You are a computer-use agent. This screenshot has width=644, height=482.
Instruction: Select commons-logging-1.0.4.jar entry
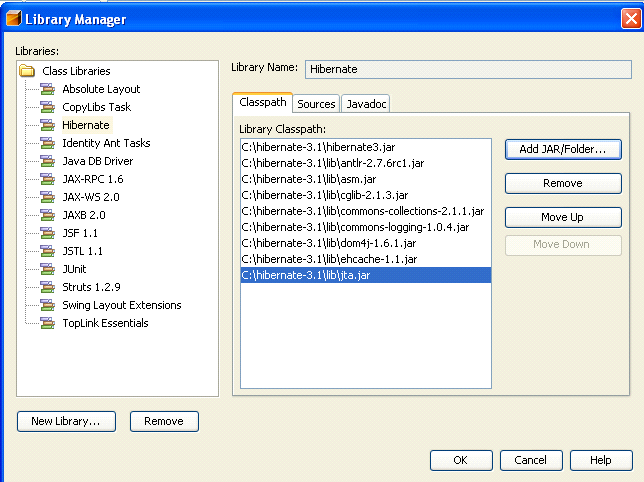click(x=366, y=227)
